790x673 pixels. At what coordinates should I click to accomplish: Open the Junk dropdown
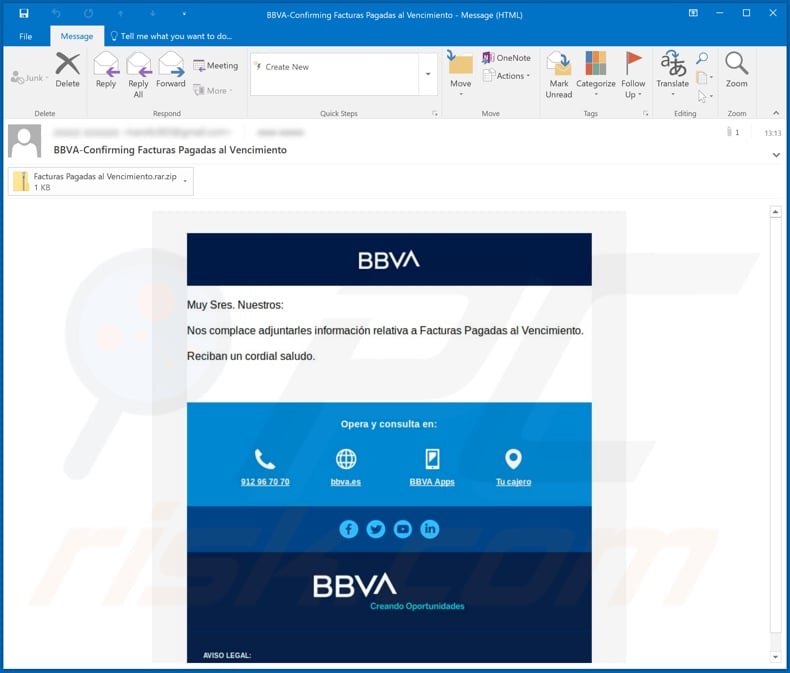coord(29,78)
